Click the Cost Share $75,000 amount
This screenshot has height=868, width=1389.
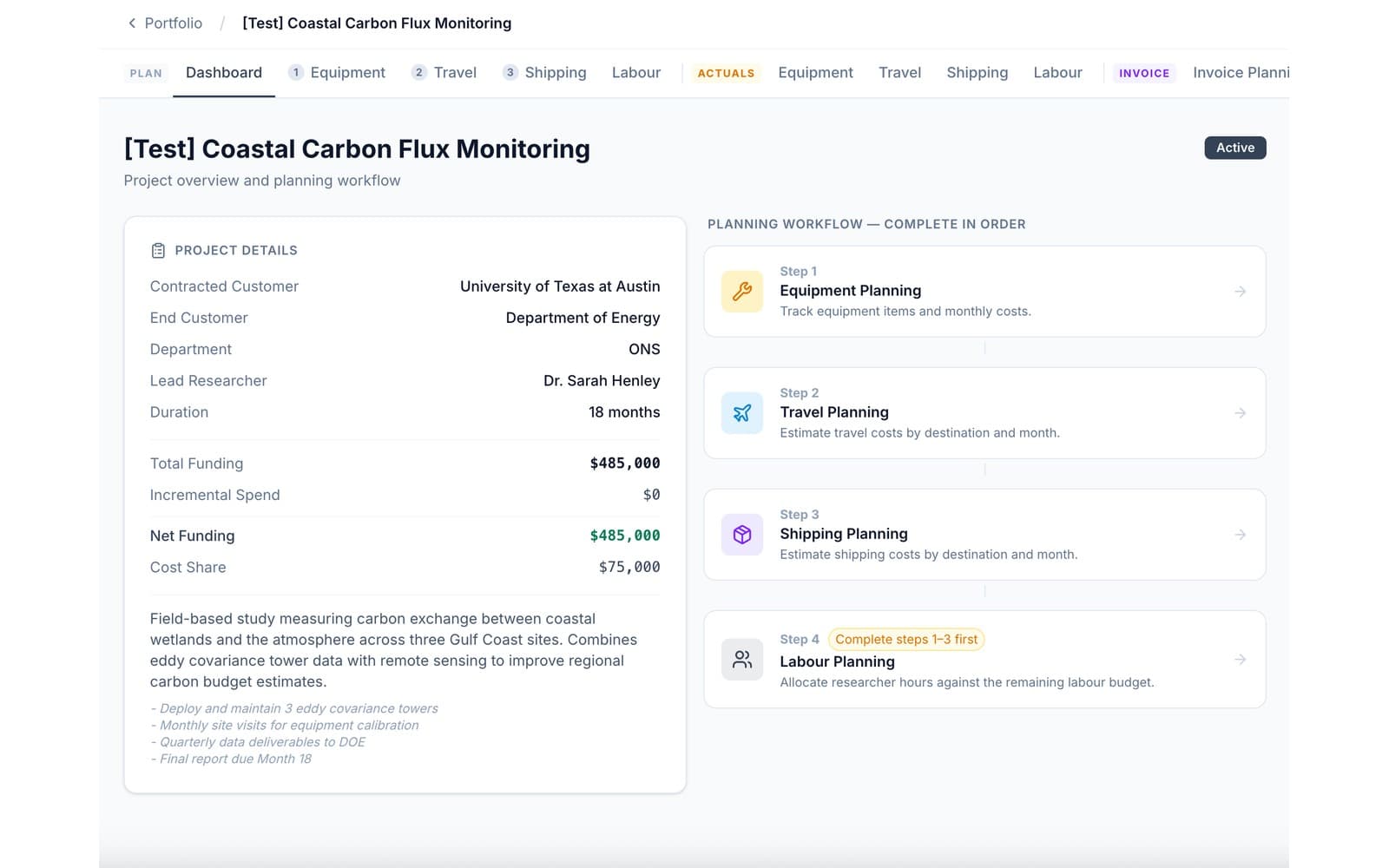(x=629, y=567)
